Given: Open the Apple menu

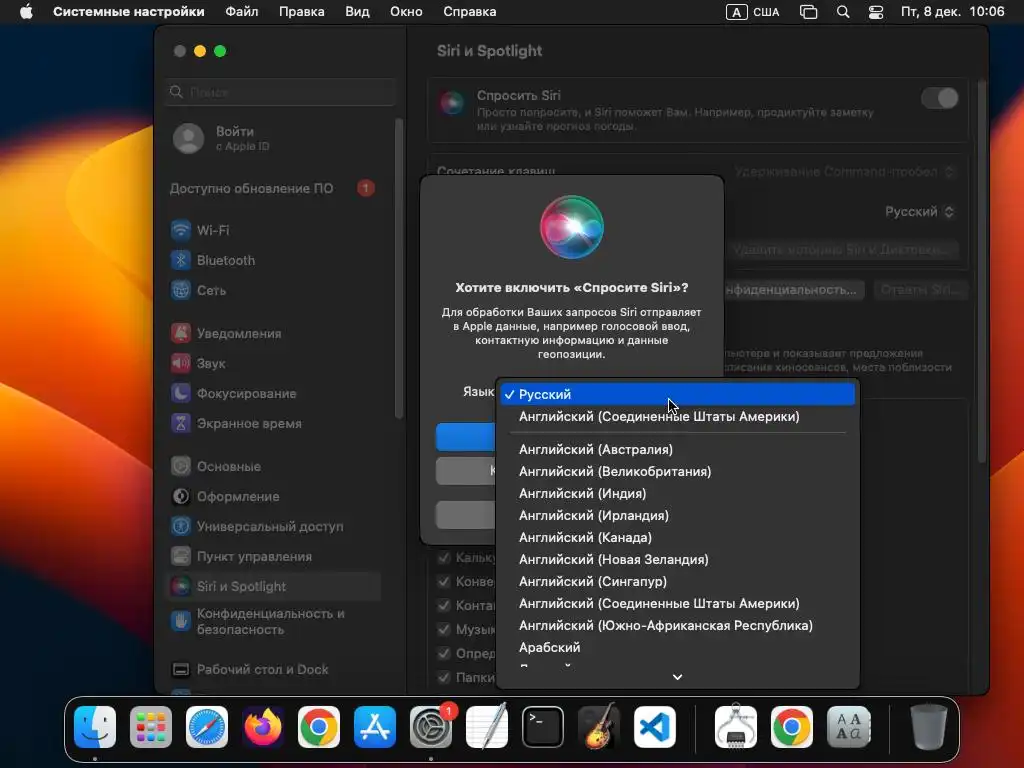Looking at the screenshot, I should pyautogui.click(x=26, y=12).
